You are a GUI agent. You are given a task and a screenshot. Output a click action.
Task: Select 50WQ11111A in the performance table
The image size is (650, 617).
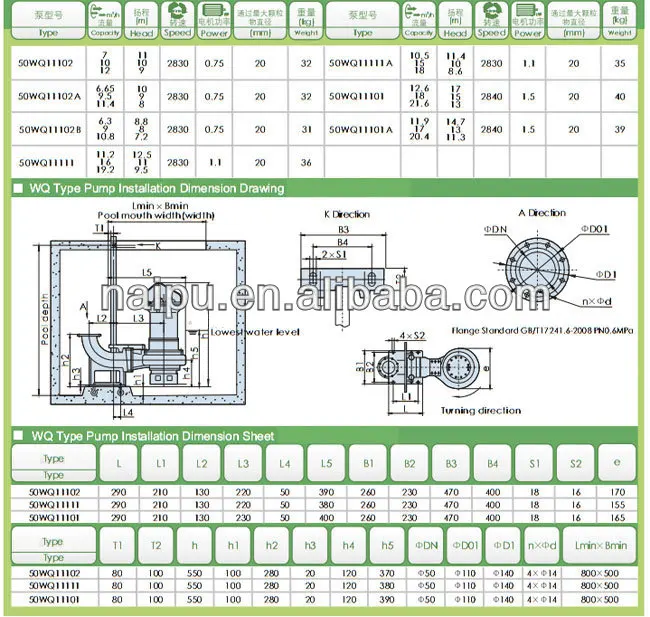coord(361,63)
